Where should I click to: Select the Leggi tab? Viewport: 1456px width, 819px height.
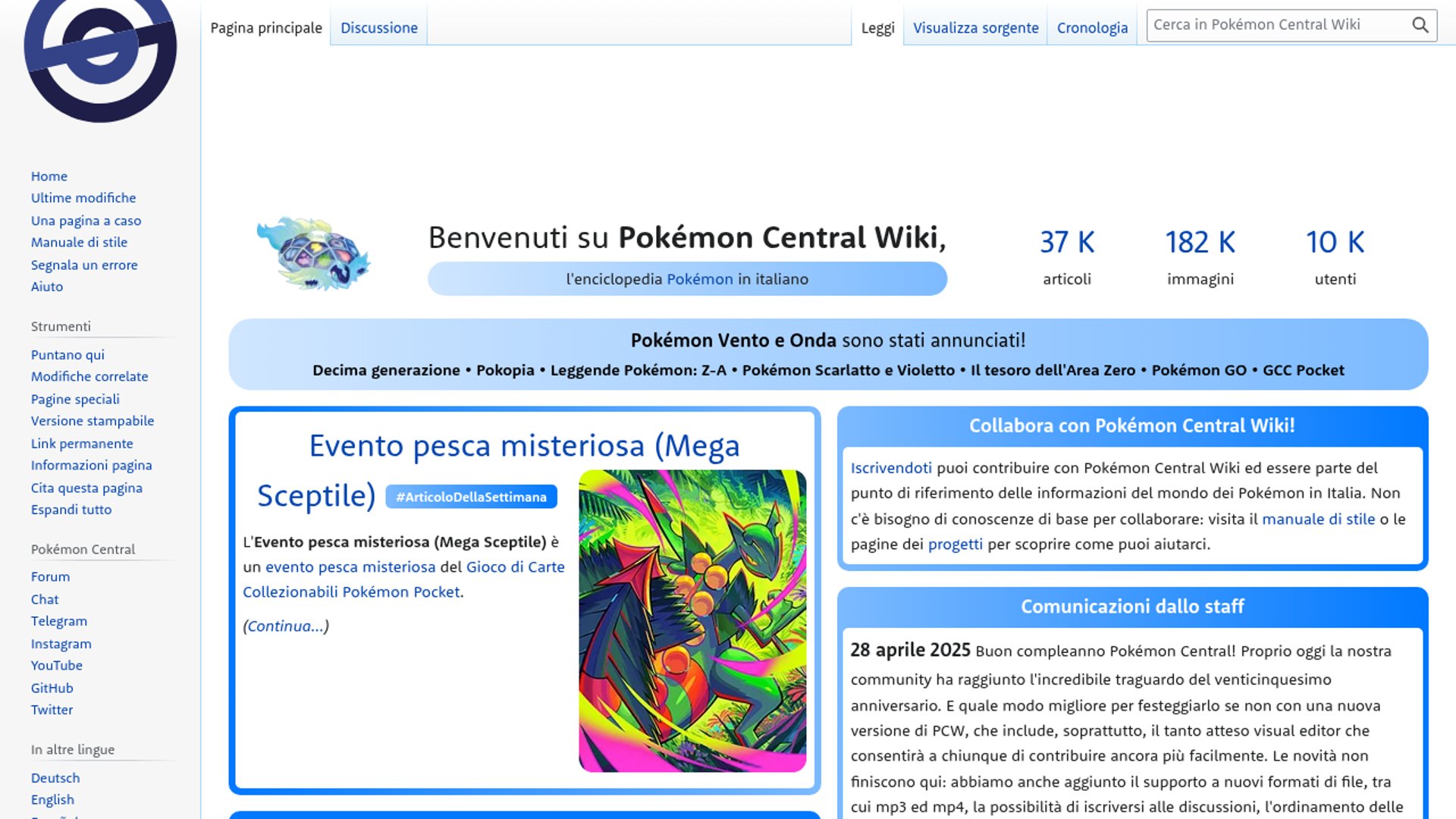877,28
